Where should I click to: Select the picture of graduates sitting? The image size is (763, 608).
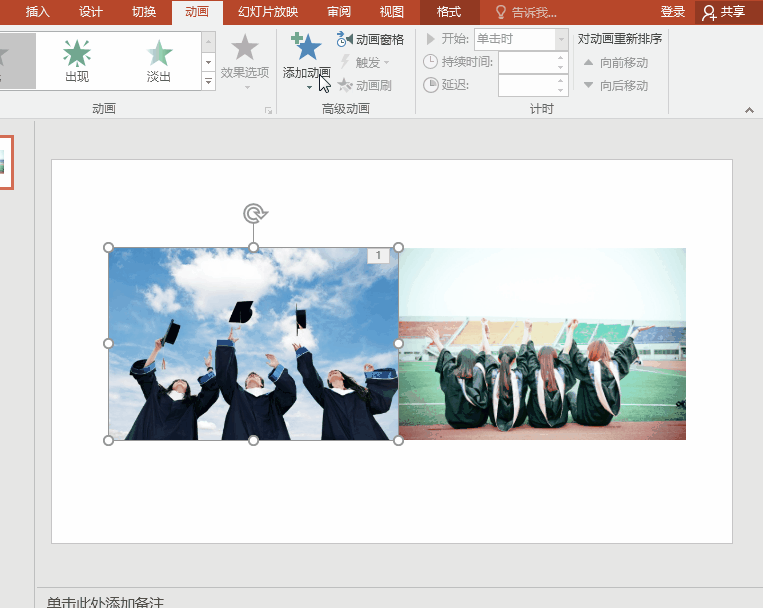pyautogui.click(x=542, y=344)
